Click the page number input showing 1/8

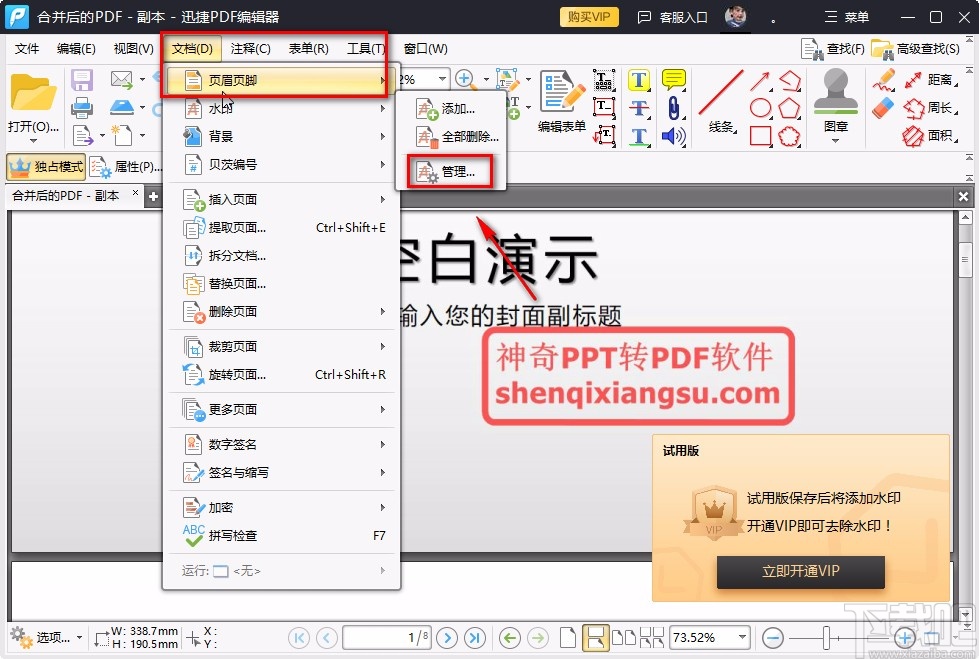click(386, 637)
